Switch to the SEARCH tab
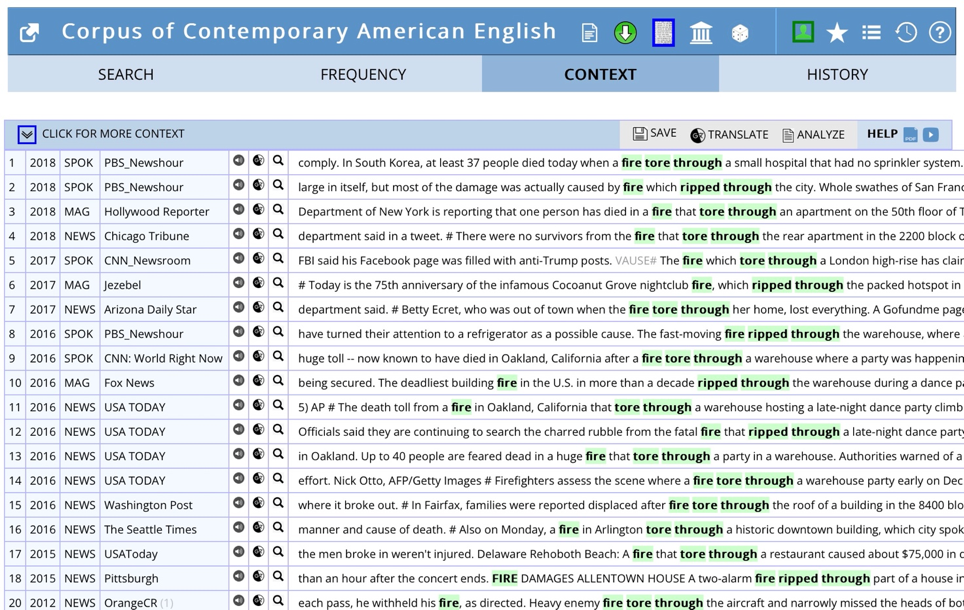Image resolution: width=964 pixels, height=610 pixels. click(x=126, y=74)
